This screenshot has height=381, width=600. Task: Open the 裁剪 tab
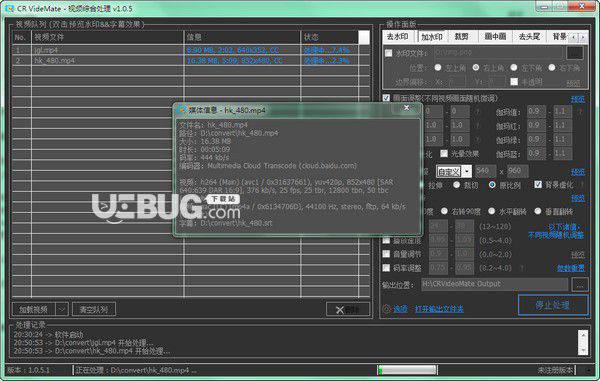(461, 37)
